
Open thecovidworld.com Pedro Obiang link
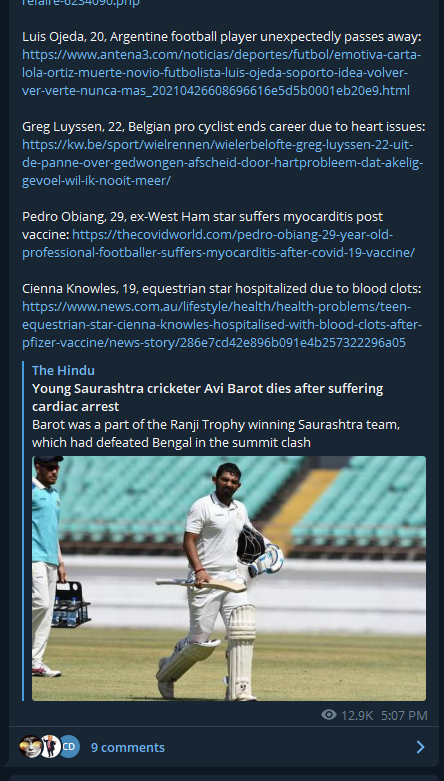(x=218, y=244)
